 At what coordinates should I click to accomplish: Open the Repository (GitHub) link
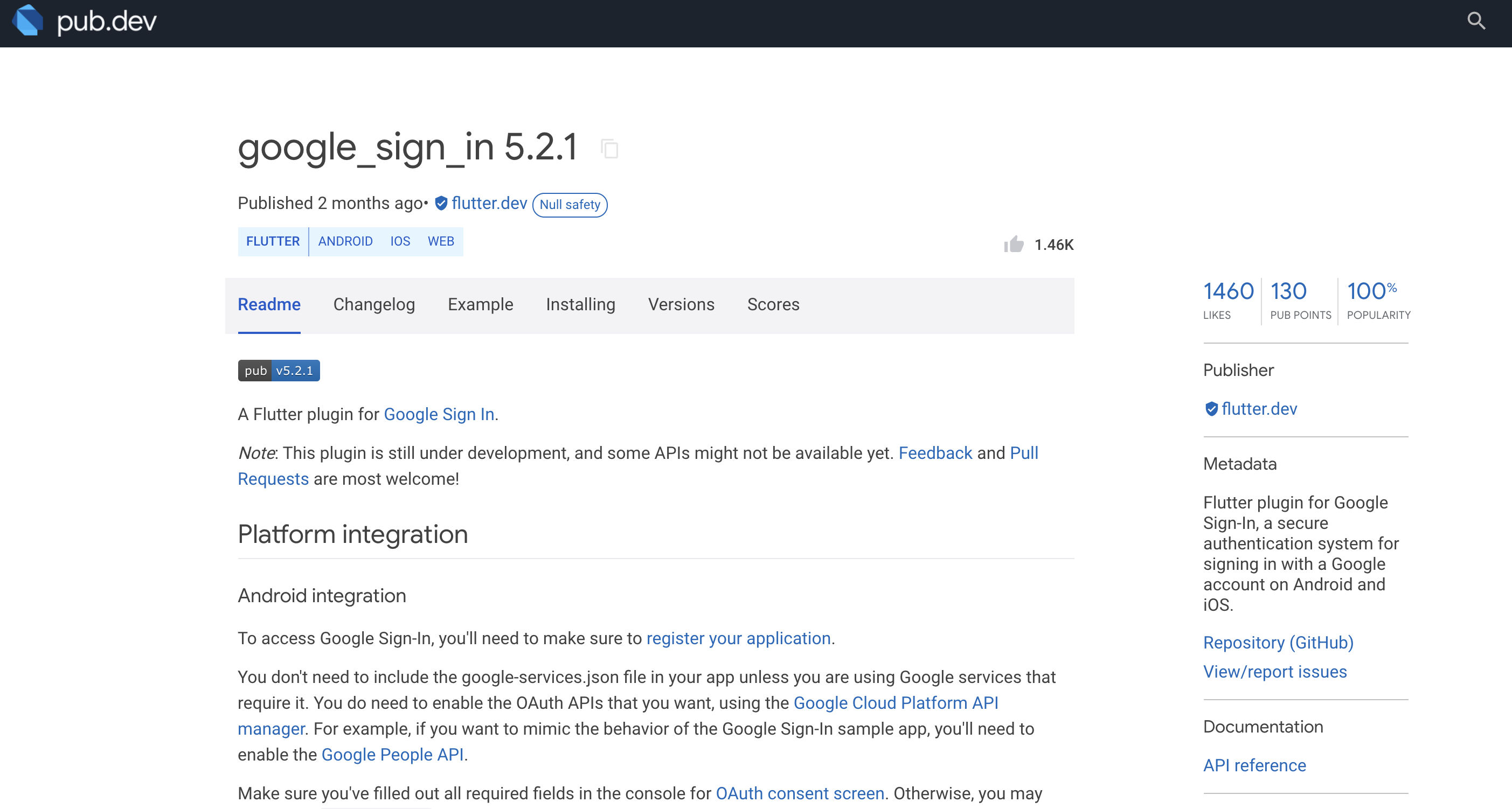1278,643
